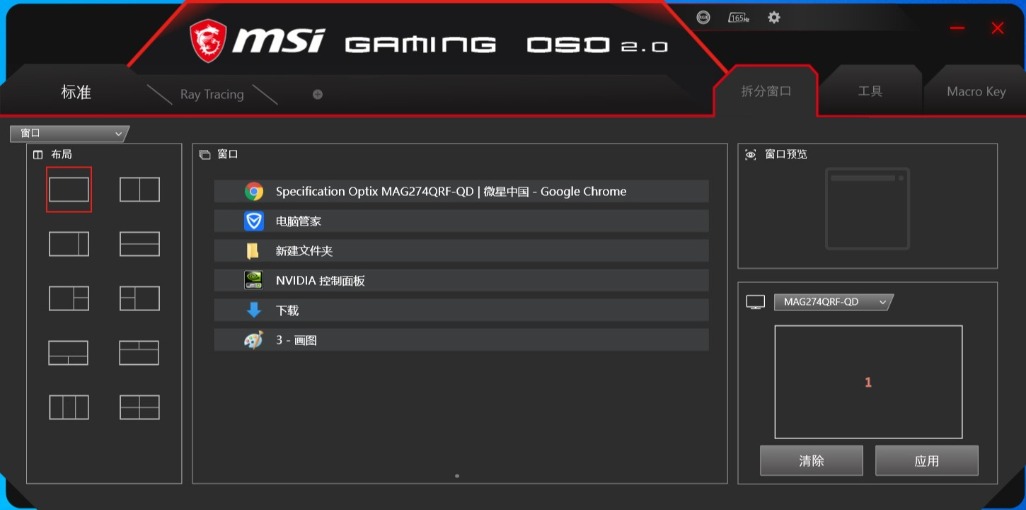Select the NVIDIA 控制面板 window entry

click(x=461, y=281)
